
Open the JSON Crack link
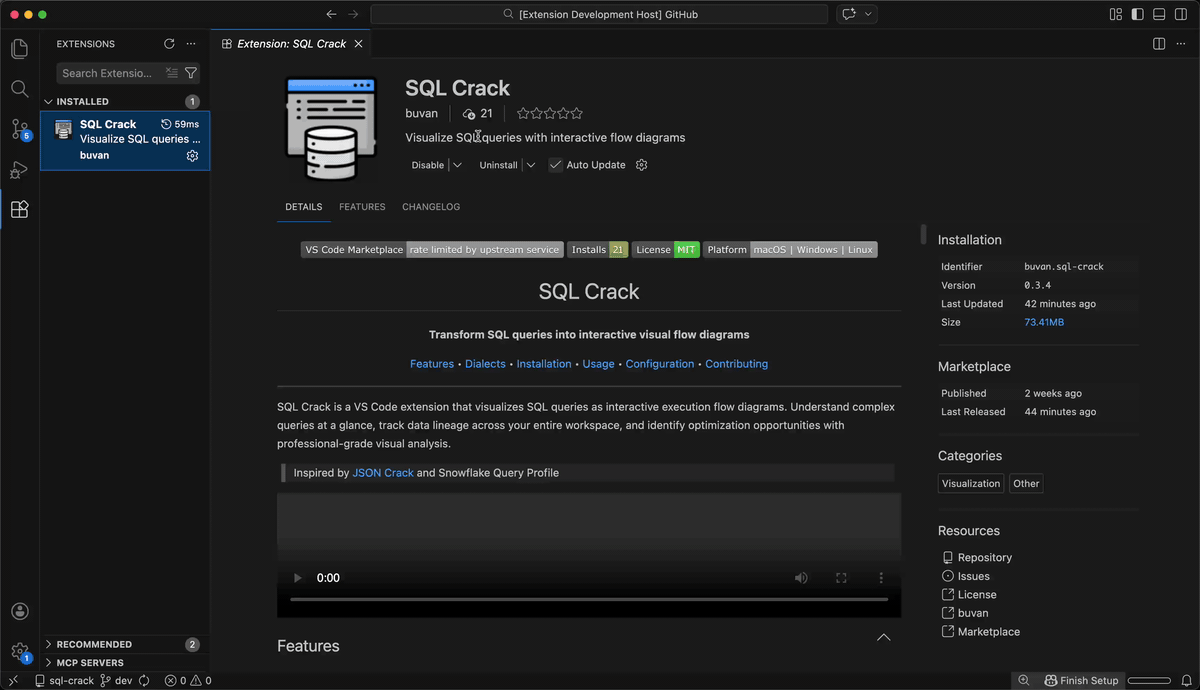(383, 473)
